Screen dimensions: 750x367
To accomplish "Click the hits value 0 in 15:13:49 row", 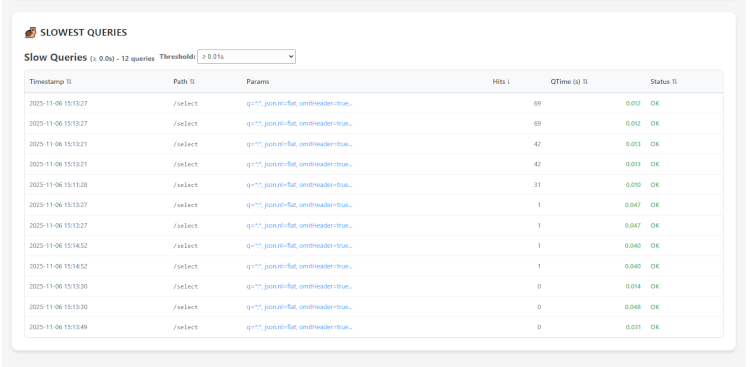I will coord(539,327).
